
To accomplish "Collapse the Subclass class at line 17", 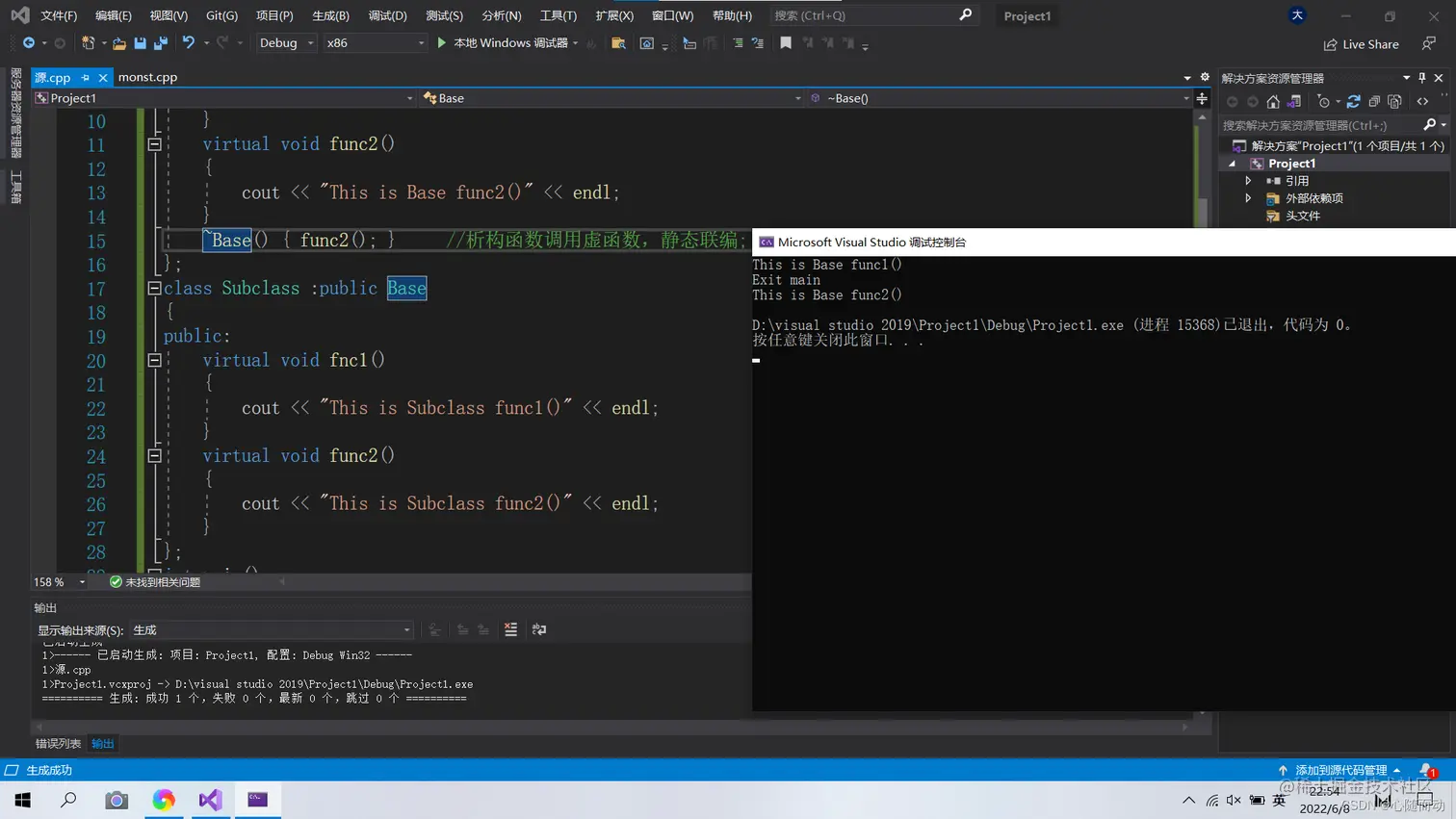I will click(x=154, y=288).
